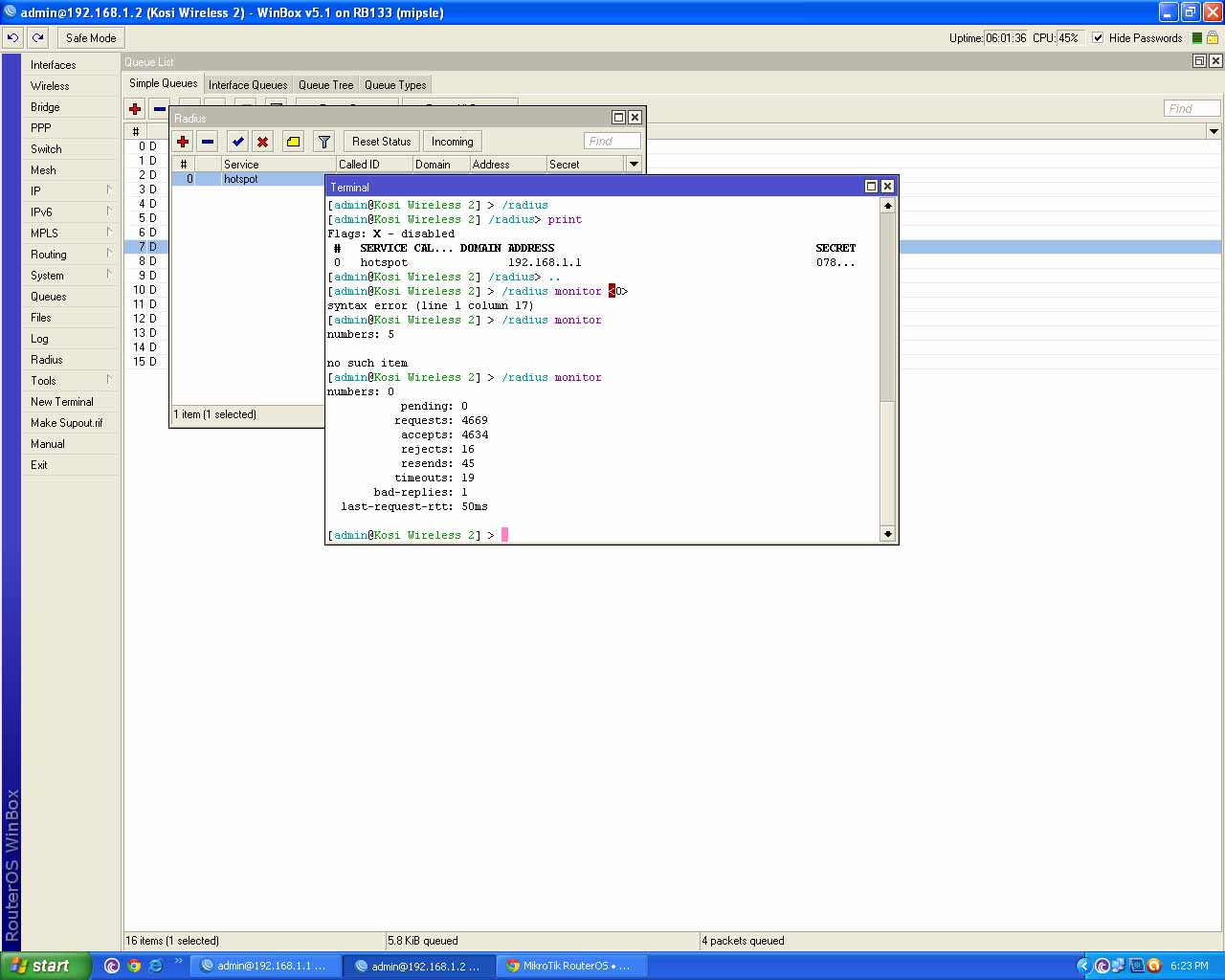Screen dimensions: 1225x980
Task: Click the undo arrow icon
Action: [13, 38]
